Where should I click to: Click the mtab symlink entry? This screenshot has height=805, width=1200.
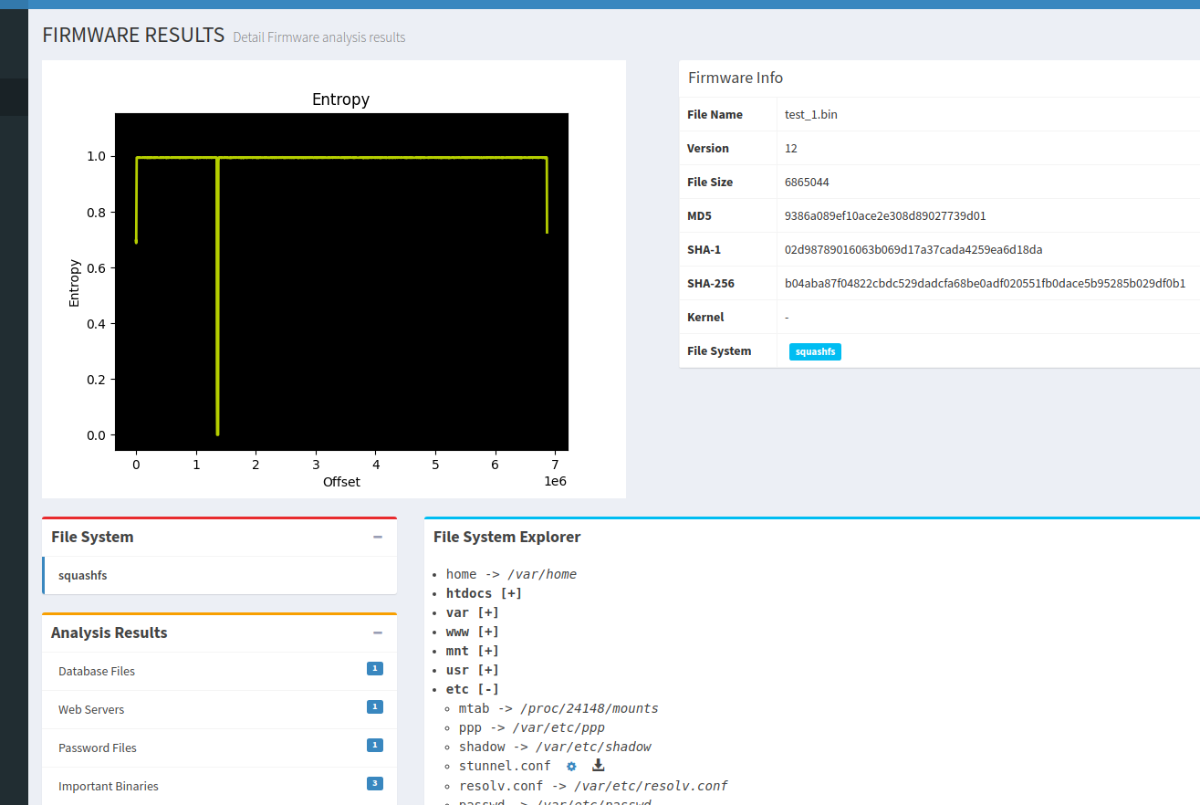click(x=558, y=708)
